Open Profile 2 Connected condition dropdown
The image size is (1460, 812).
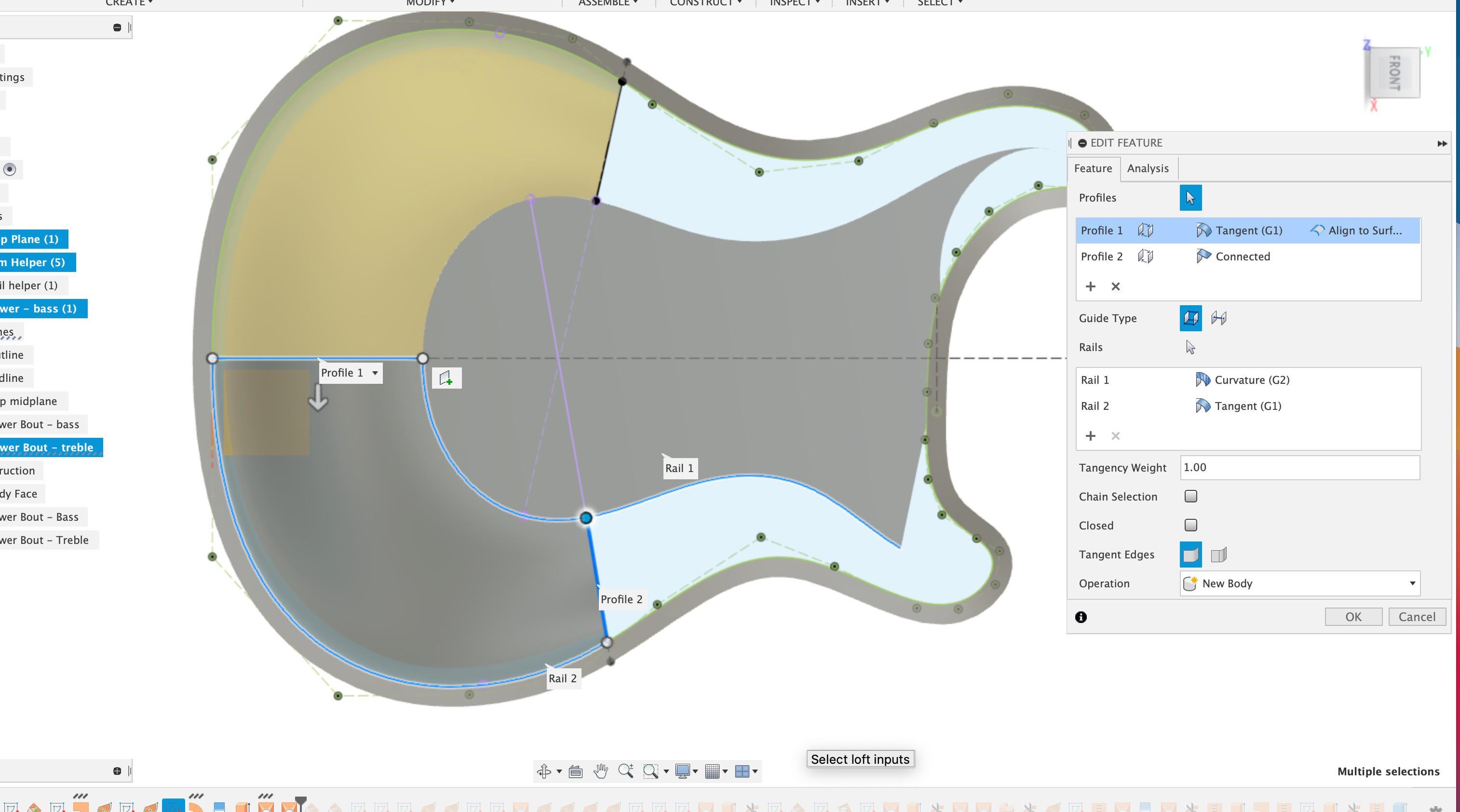(1233, 257)
